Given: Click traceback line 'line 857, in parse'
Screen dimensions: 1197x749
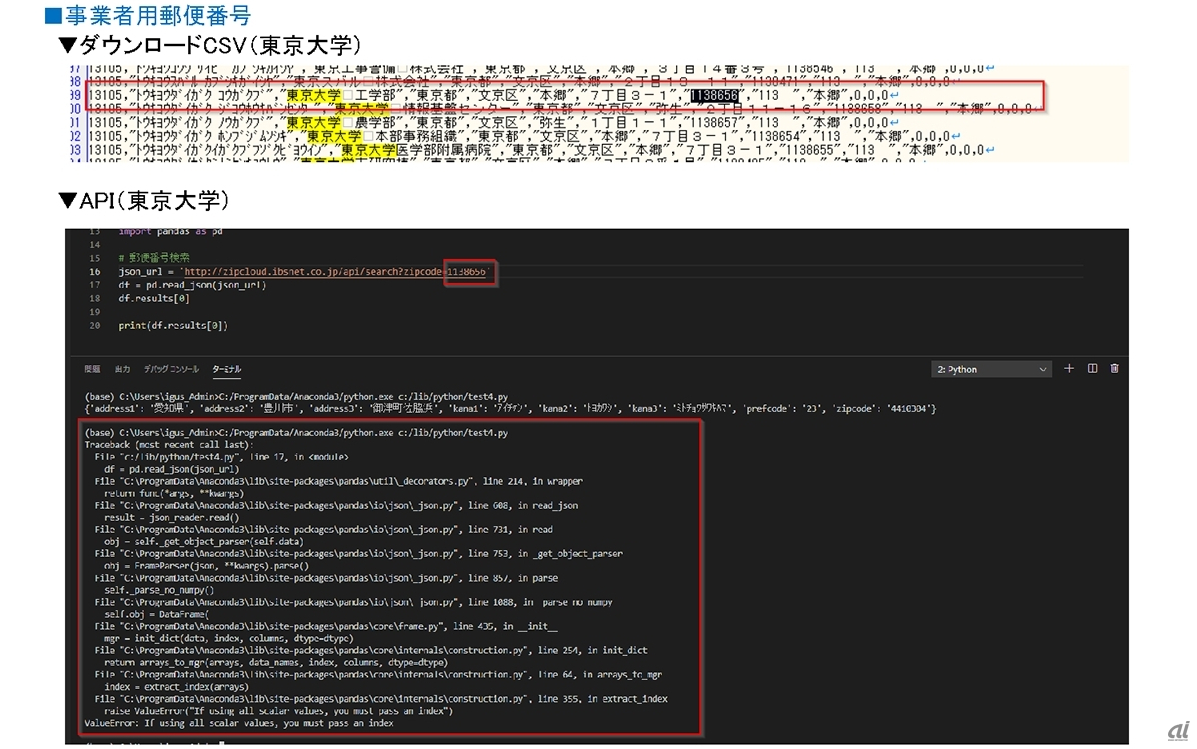Looking at the screenshot, I should pyautogui.click(x=326, y=578).
